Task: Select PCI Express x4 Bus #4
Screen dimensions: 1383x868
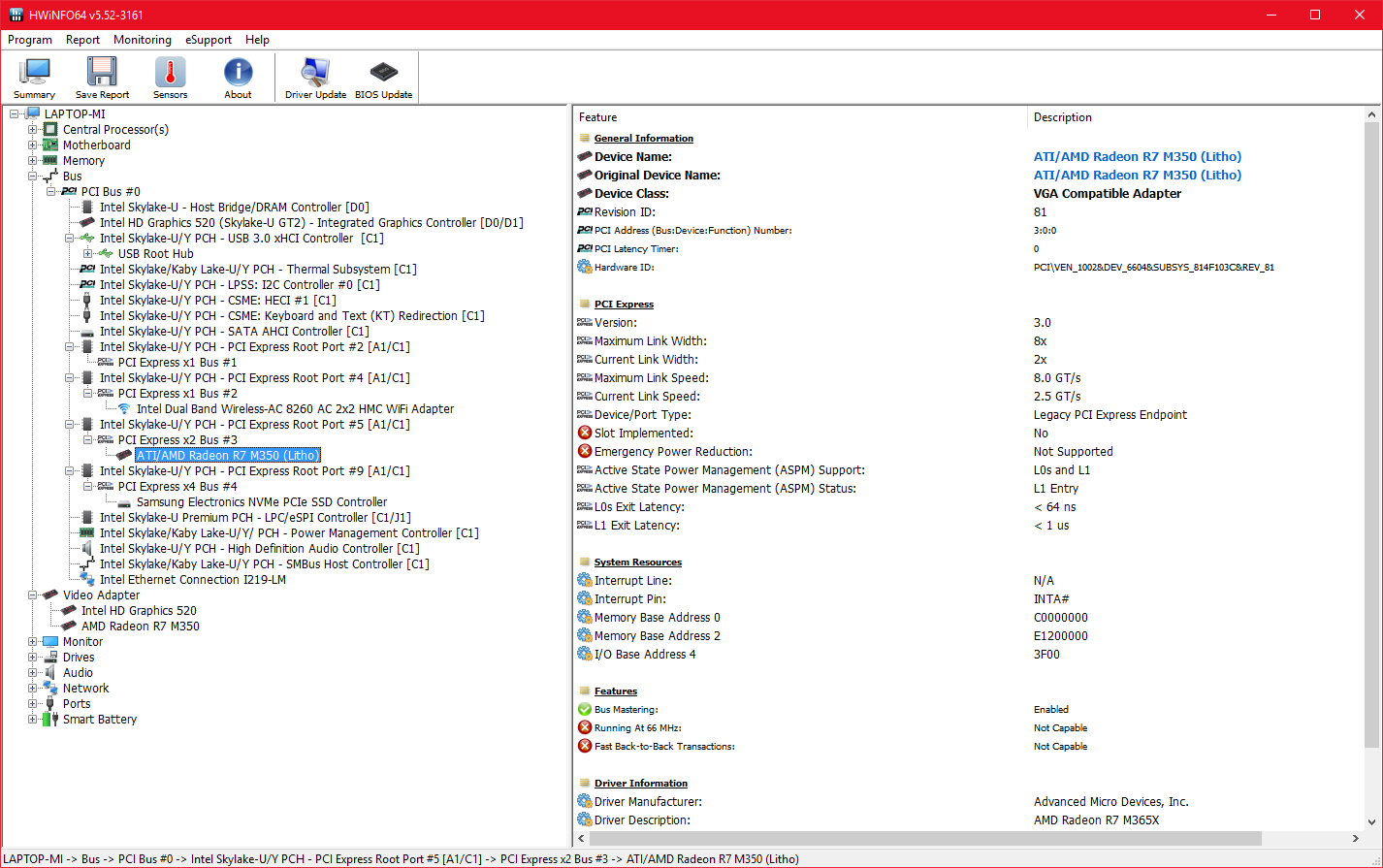Action: point(177,487)
